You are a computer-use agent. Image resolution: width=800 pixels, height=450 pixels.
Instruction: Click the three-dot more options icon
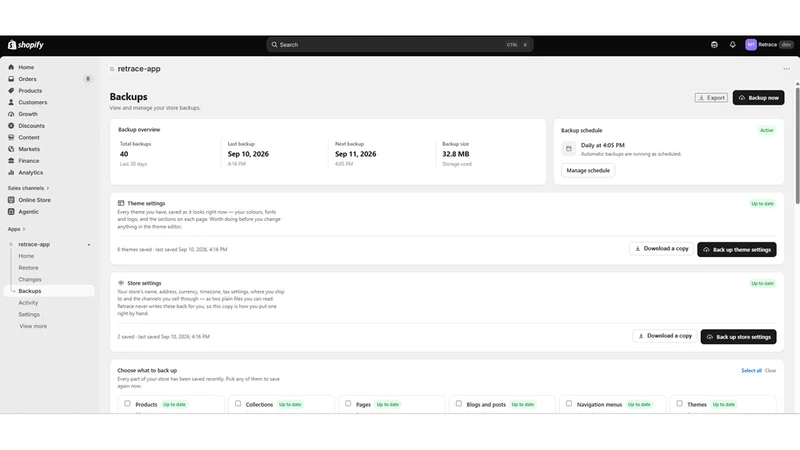[x=786, y=69]
